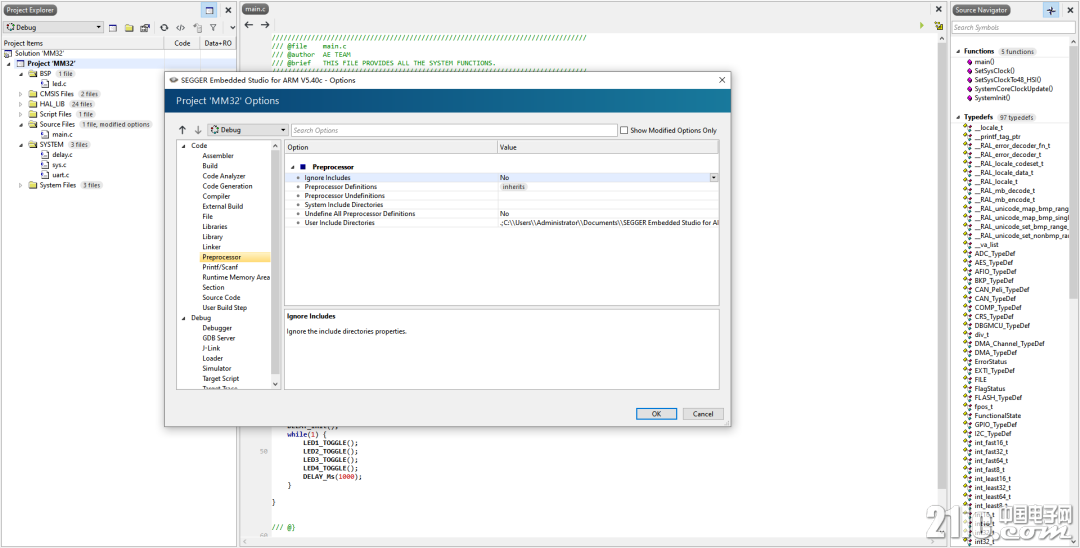This screenshot has width=1080, height=548.
Task: Select Code Generation in the options list
Action: click(x=227, y=186)
